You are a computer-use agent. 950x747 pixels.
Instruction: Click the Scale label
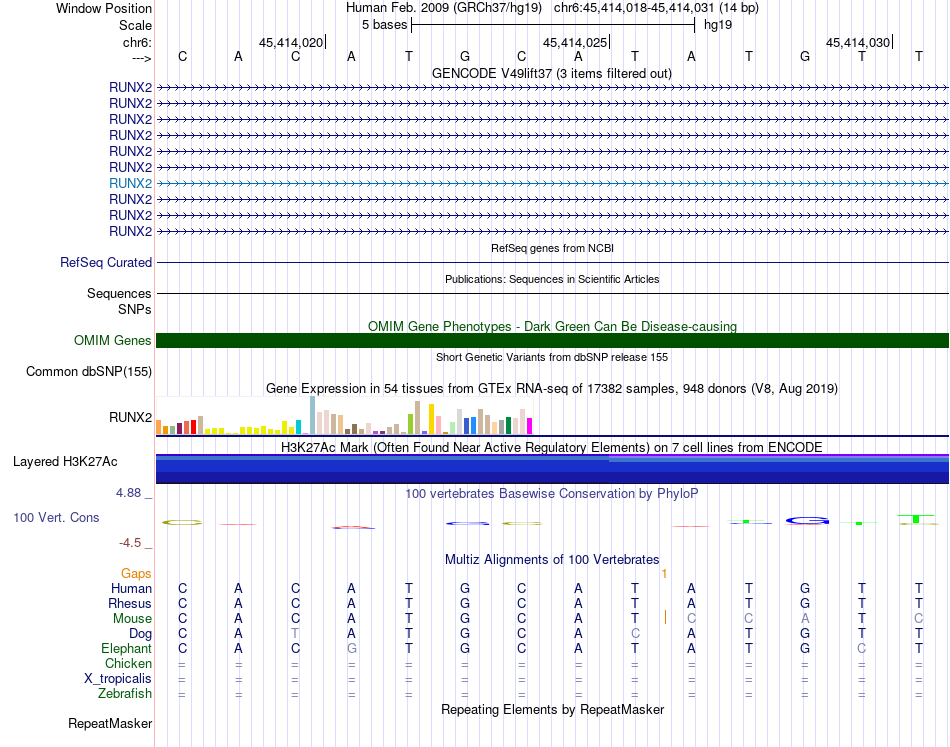(x=135, y=25)
